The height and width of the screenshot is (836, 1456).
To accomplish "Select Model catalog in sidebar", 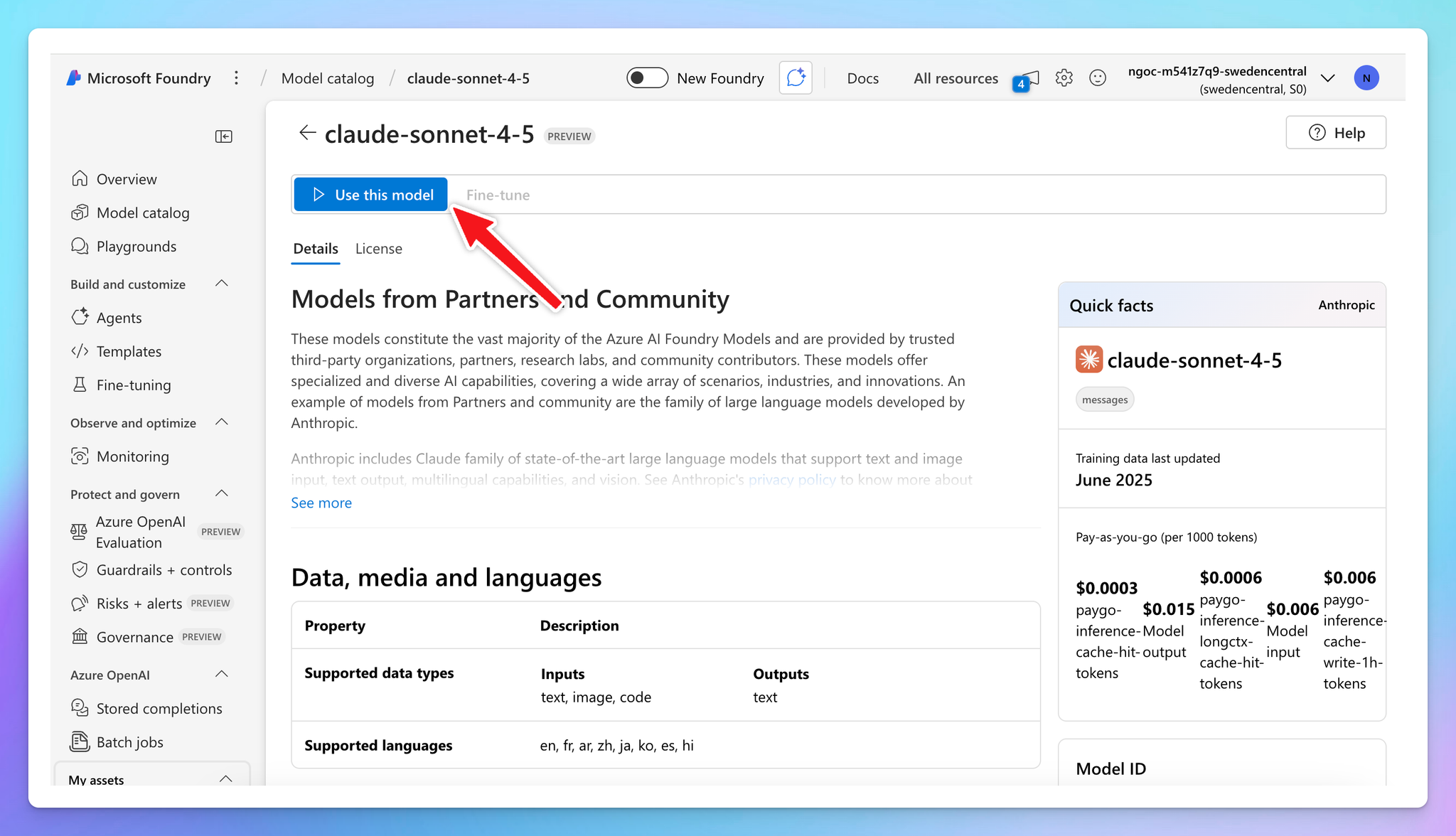I will click(142, 213).
